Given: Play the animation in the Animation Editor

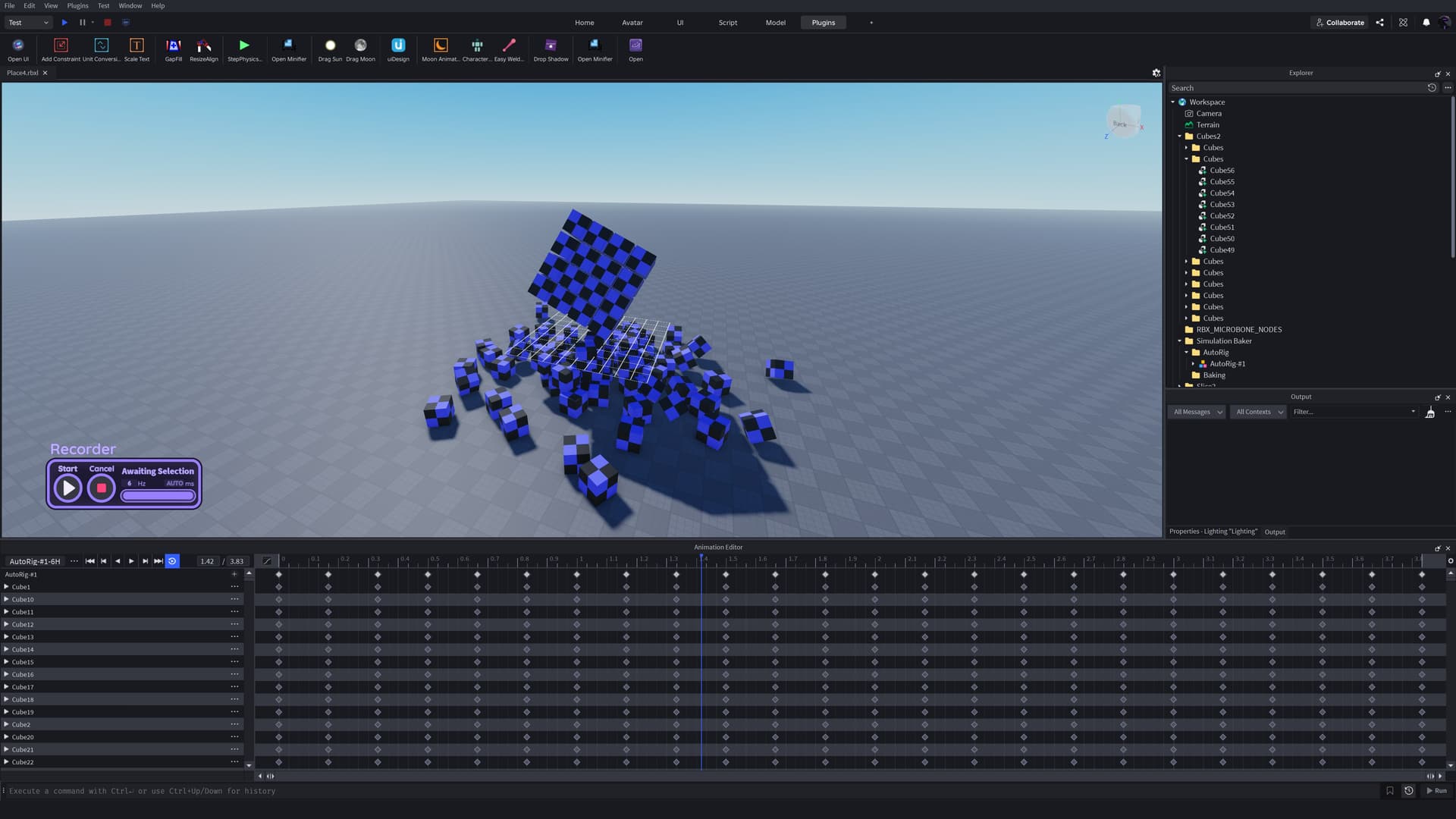Looking at the screenshot, I should (x=131, y=561).
